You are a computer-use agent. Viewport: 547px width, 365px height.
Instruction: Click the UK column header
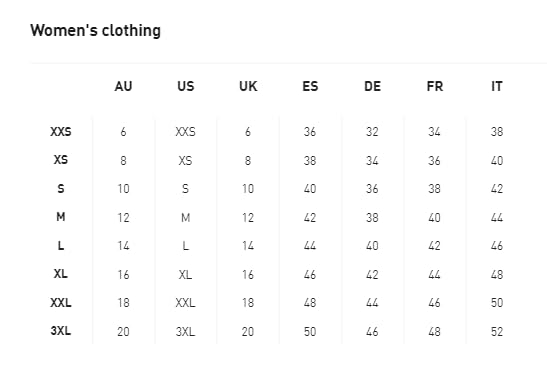click(248, 86)
